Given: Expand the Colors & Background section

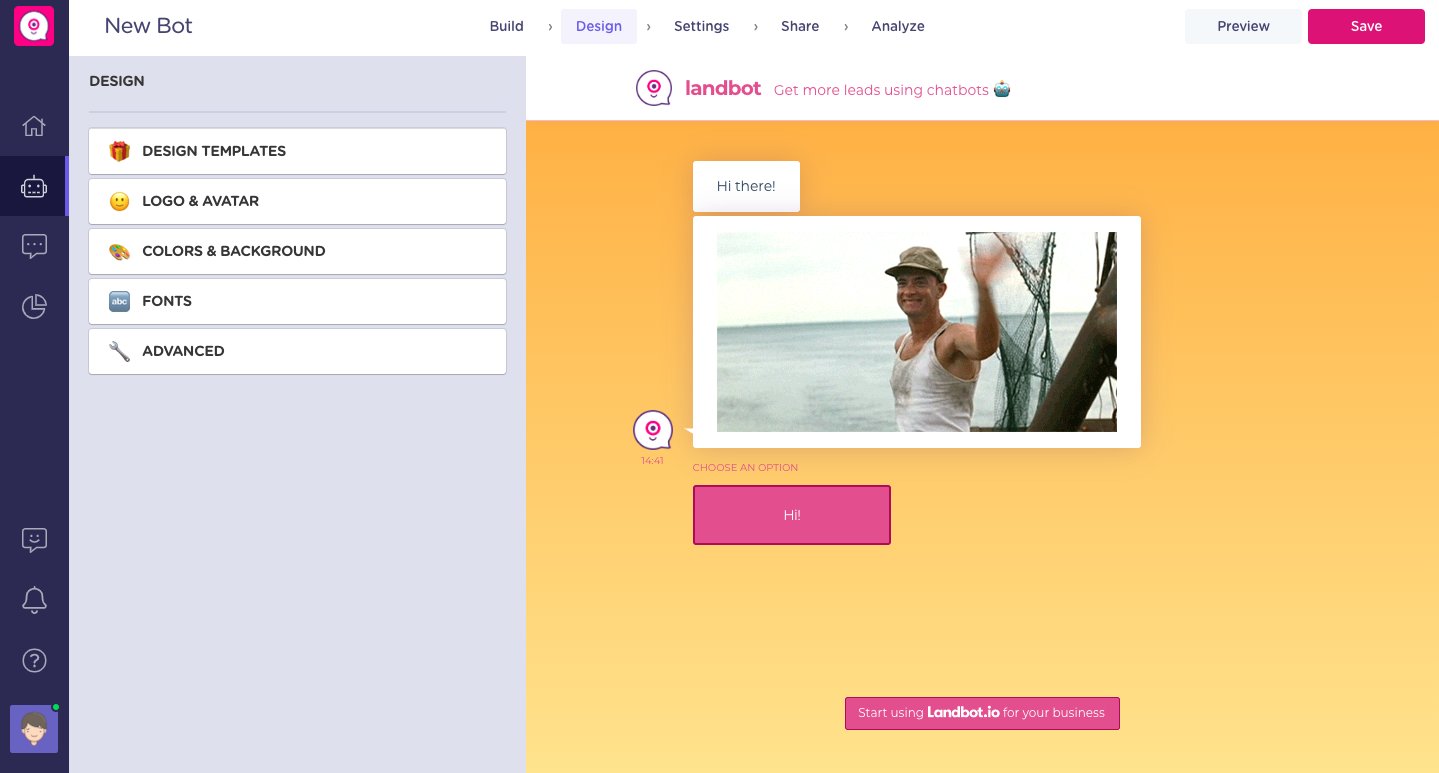Looking at the screenshot, I should click(297, 251).
